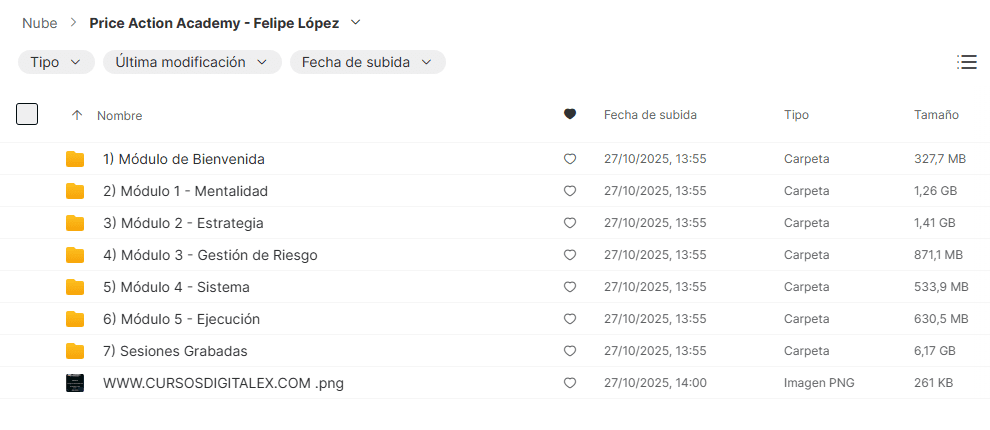Click the folder icon for Módulo 5 - Ejecución
Image resolution: width=990 pixels, height=430 pixels.
pos(75,319)
